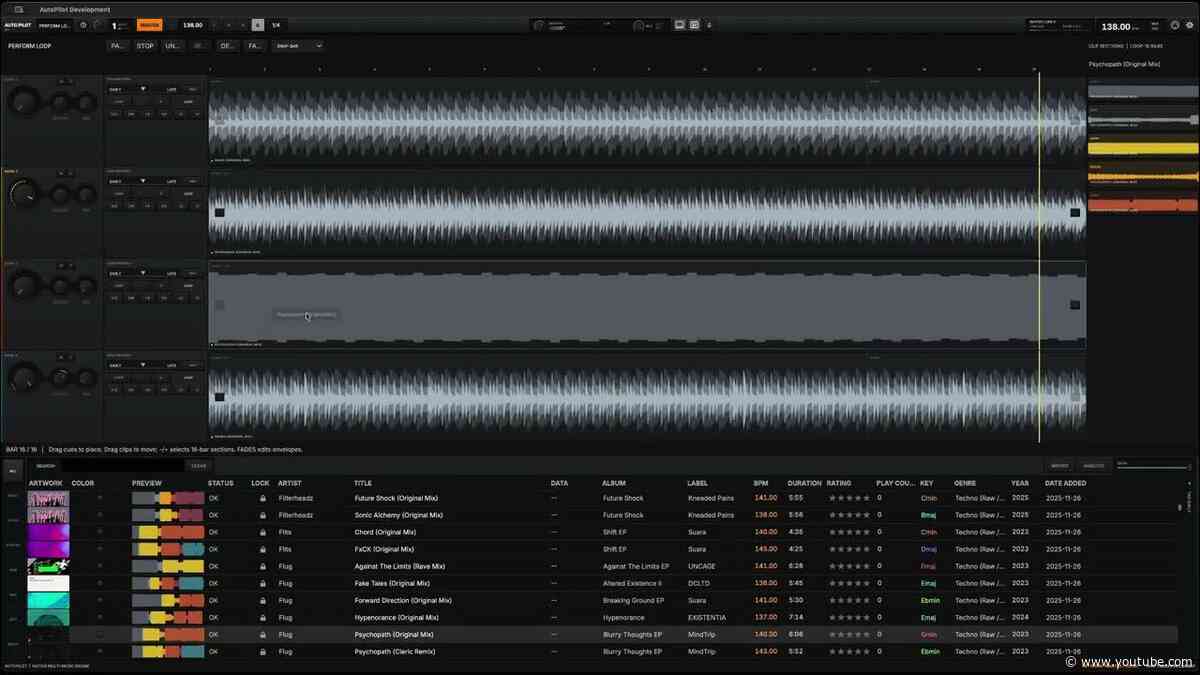Click the lock icon for Forward Direction
This screenshot has height=675, width=1200.
click(x=262, y=600)
